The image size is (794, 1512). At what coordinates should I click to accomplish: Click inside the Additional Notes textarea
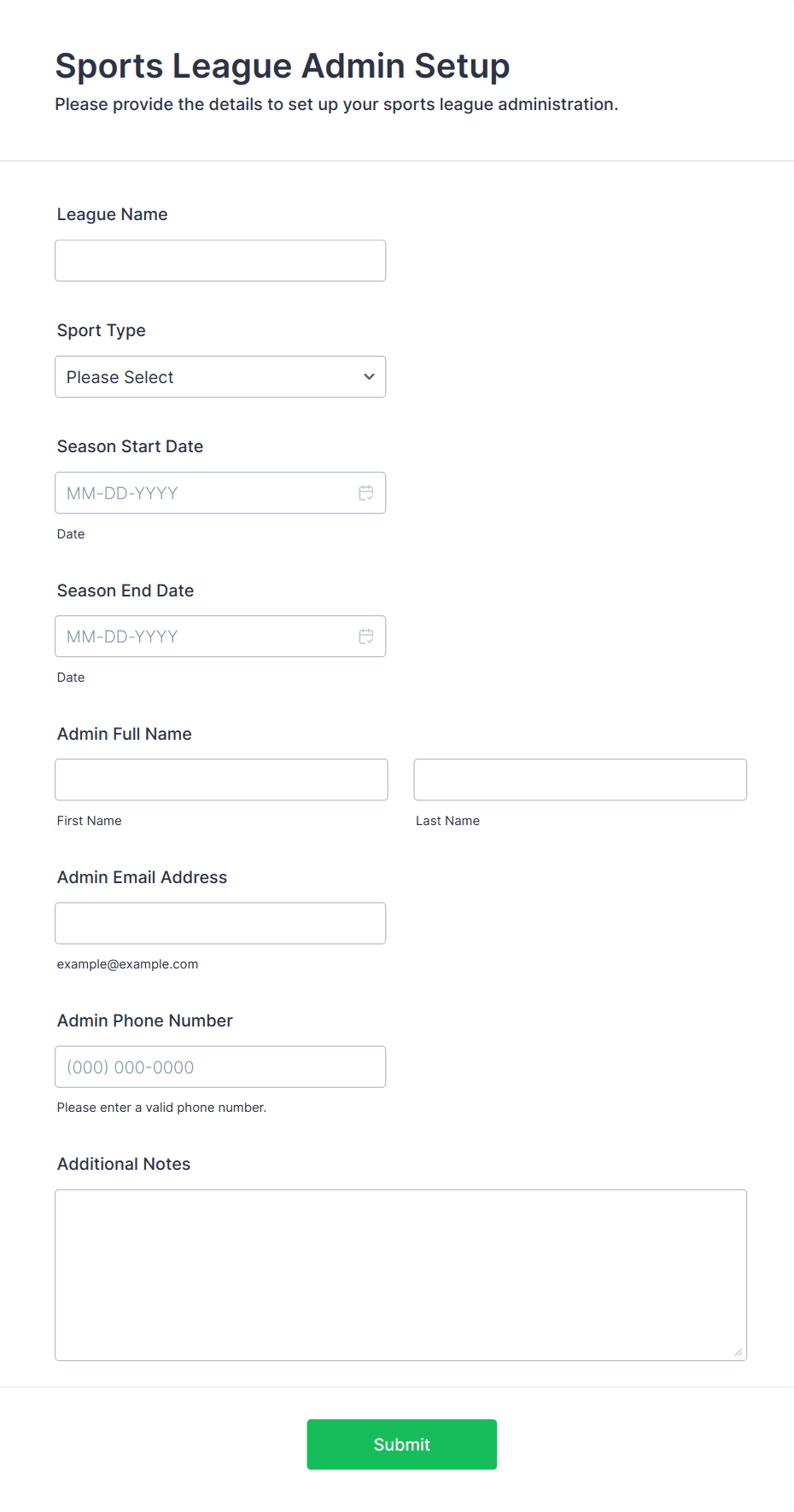(400, 1275)
